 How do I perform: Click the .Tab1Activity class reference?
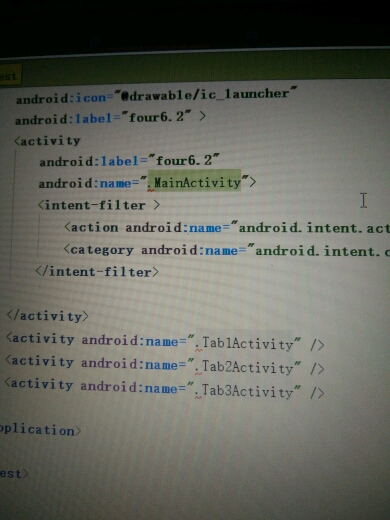tap(244, 343)
